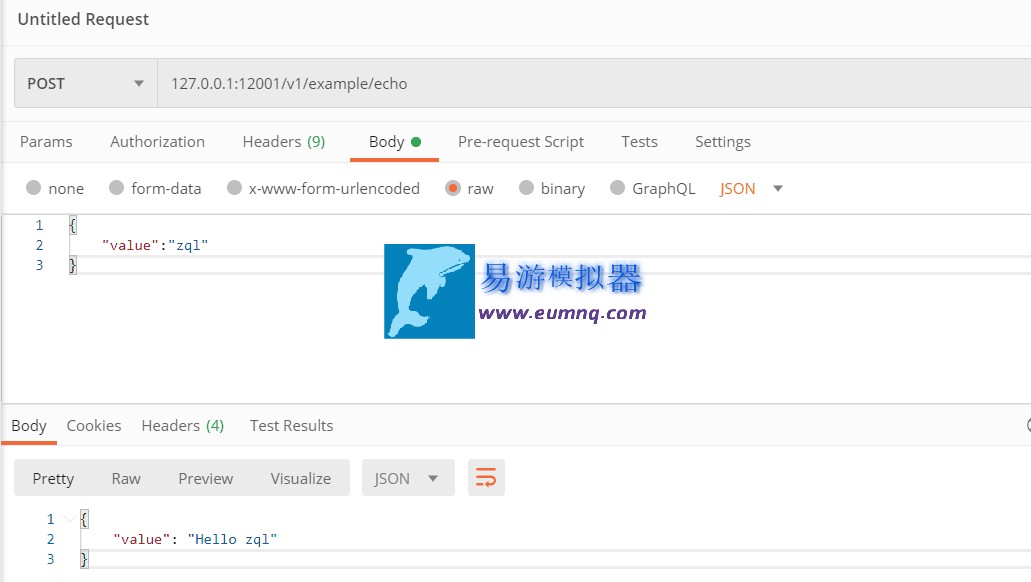1031x582 pixels.
Task: Open the response JSON format dropdown
Action: click(408, 478)
